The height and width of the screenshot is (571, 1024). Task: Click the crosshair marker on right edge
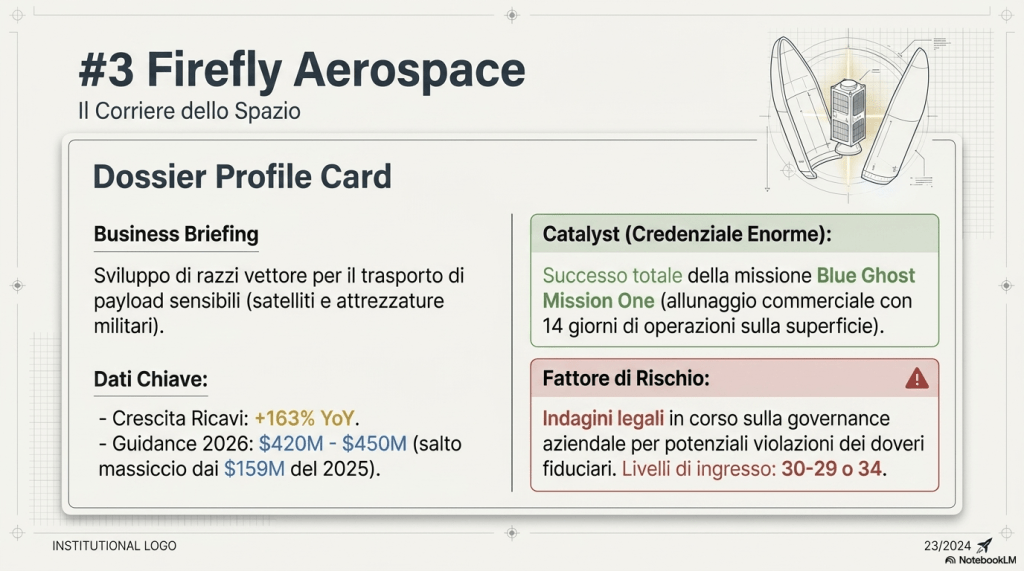pos(1007,285)
